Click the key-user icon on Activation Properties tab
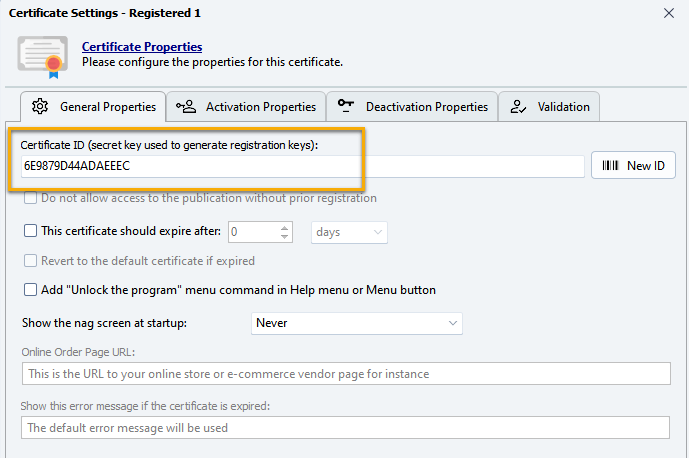The height and width of the screenshot is (458, 689). coord(186,107)
